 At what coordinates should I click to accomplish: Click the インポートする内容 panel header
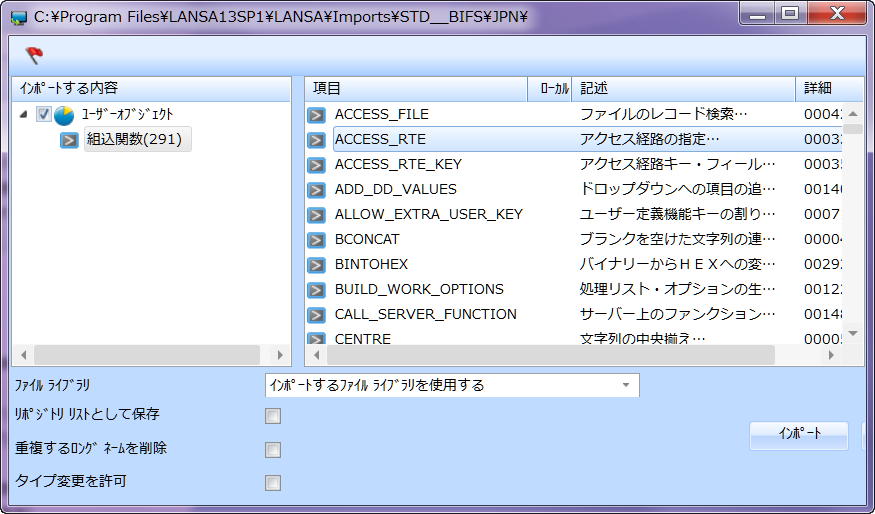click(x=151, y=89)
